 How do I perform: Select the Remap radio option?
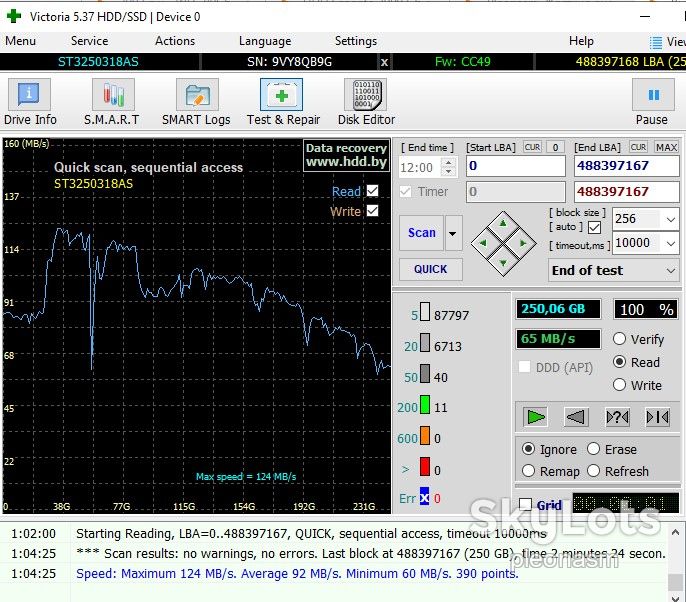click(528, 471)
